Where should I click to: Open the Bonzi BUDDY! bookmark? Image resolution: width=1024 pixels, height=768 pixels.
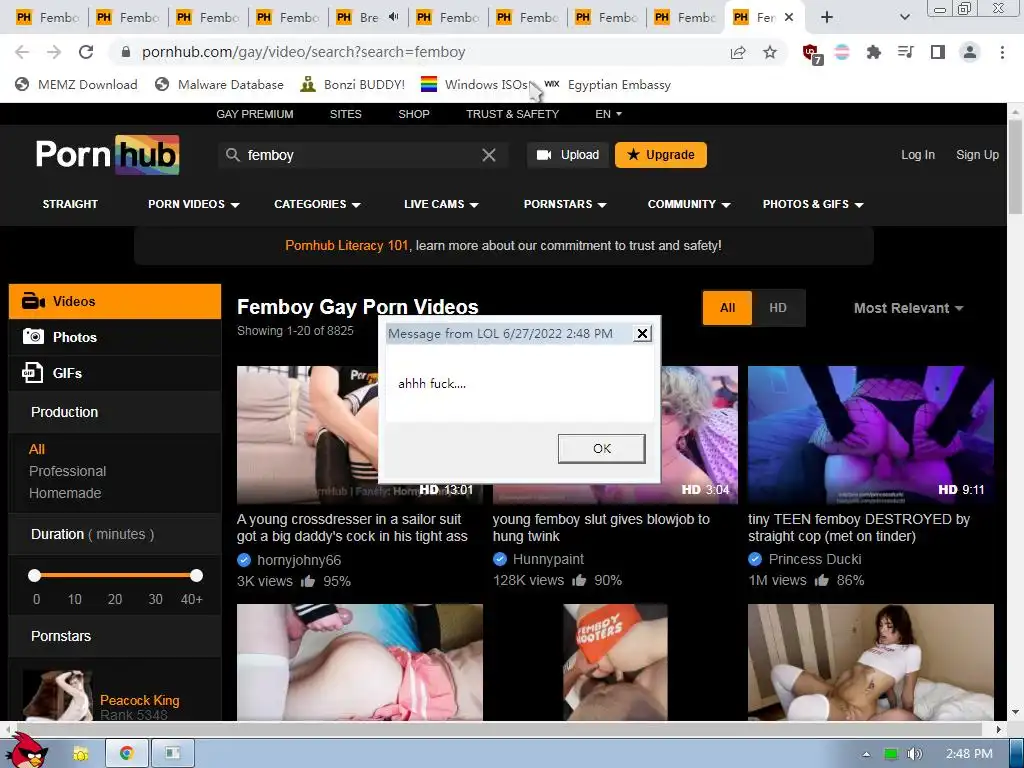[352, 84]
